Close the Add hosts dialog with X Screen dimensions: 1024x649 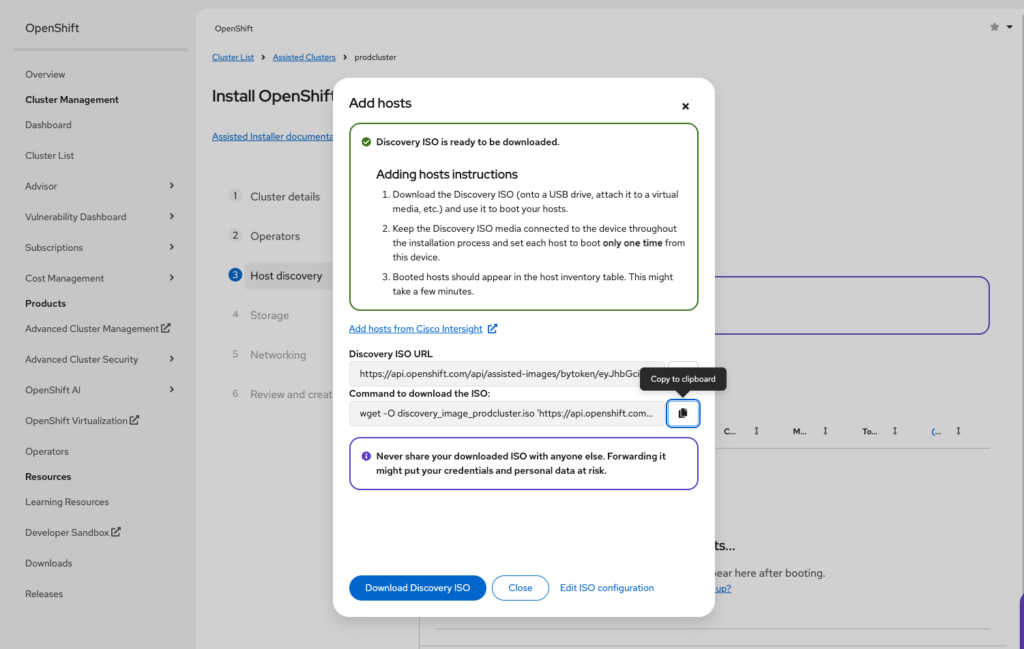[685, 106]
